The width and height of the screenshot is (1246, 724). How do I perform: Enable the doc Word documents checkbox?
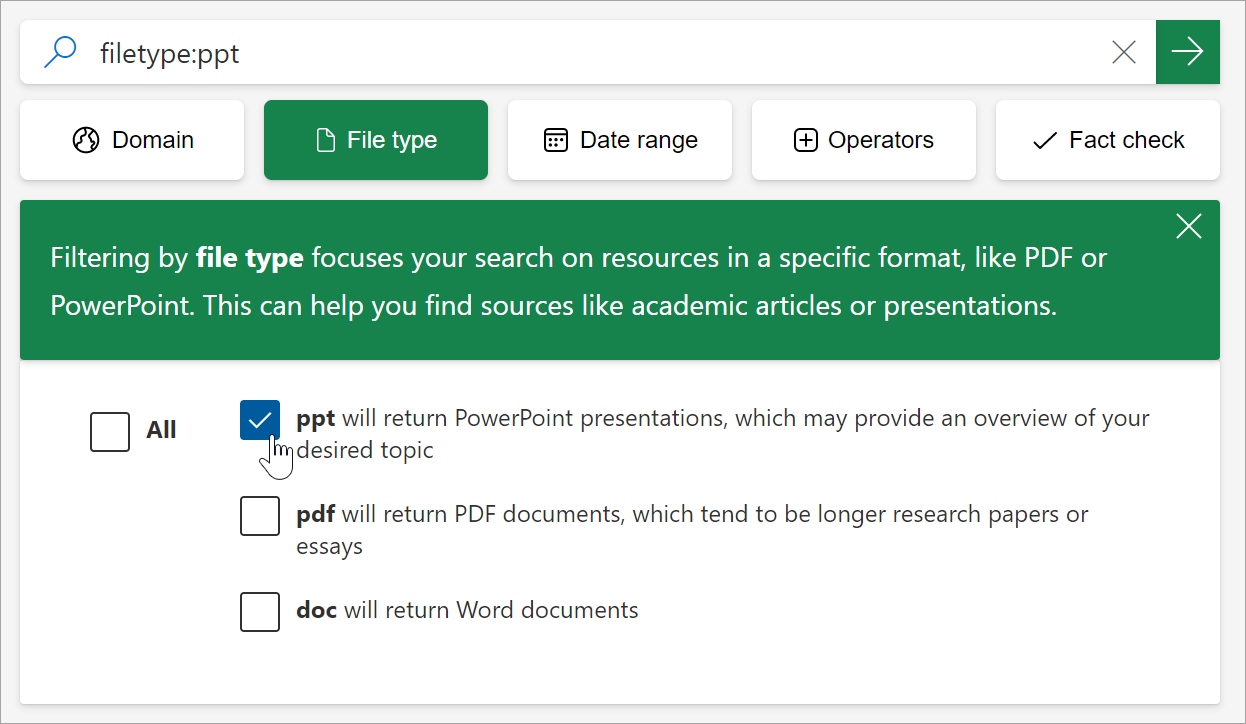[259, 612]
